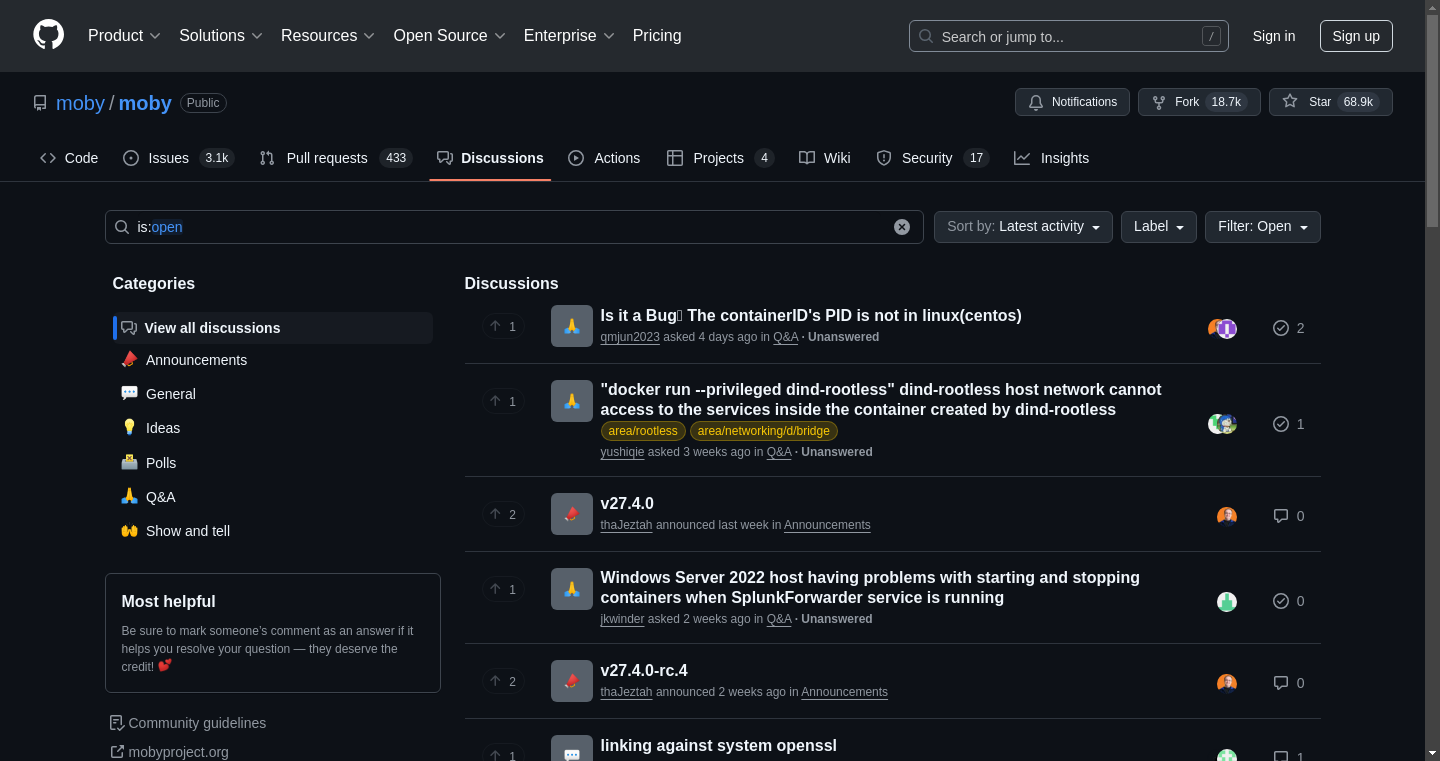Filter by area/networking/d/bridge label

[x=764, y=431]
